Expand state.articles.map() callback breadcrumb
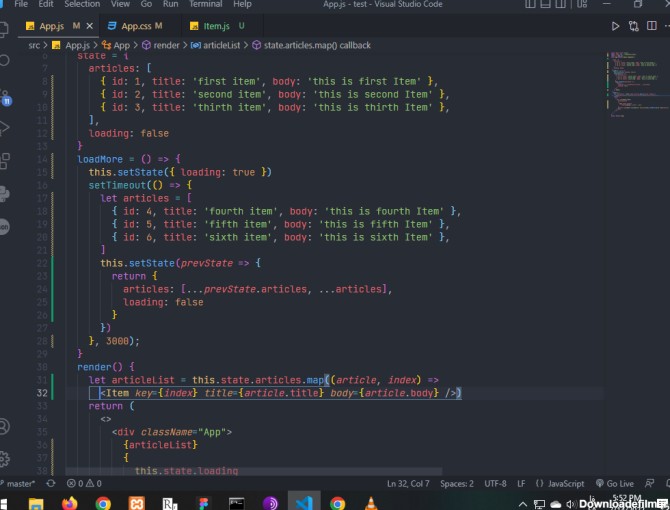This screenshot has width=670, height=510. (x=311, y=45)
